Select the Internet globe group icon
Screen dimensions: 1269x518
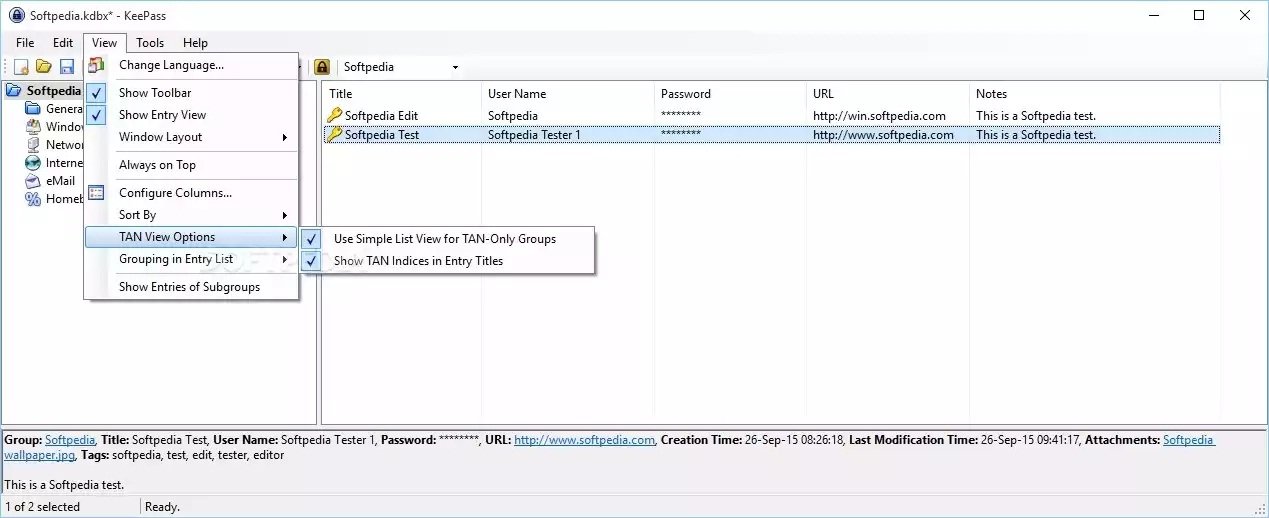click(x=33, y=163)
